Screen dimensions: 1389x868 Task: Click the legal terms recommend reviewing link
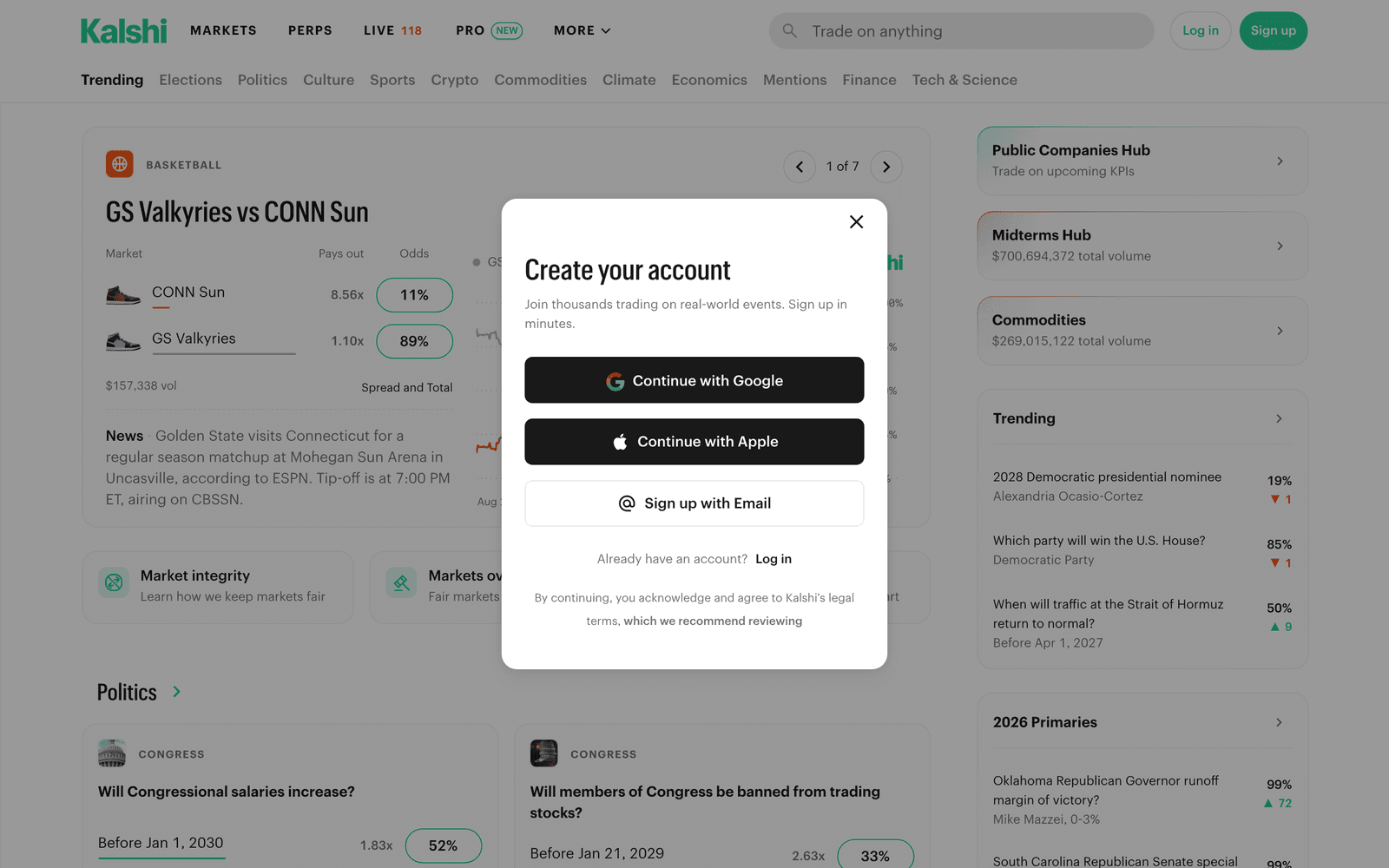point(713,621)
